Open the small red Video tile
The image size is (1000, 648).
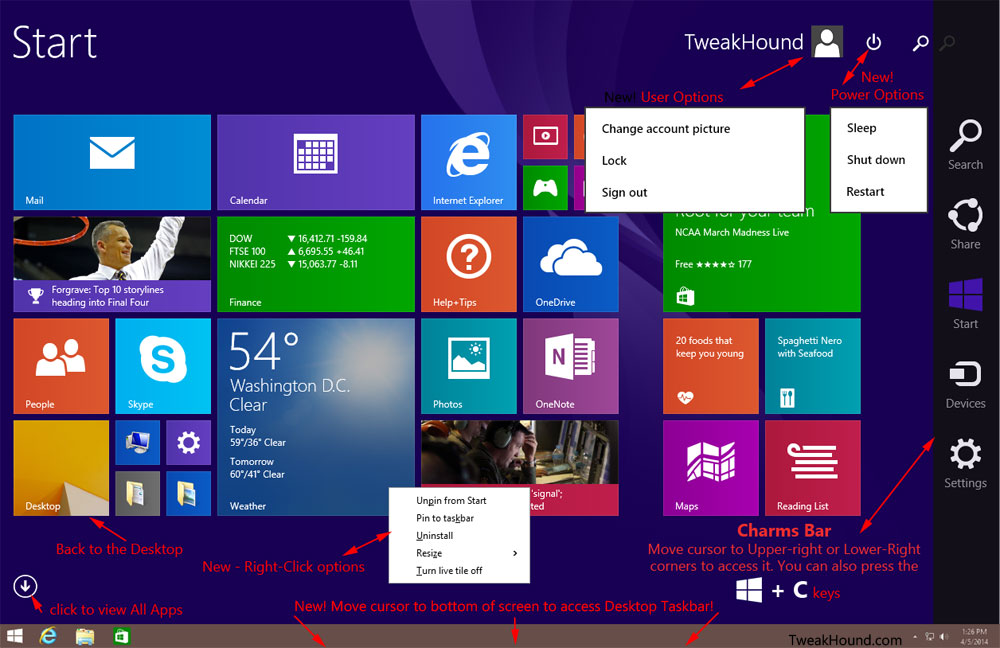(x=545, y=136)
